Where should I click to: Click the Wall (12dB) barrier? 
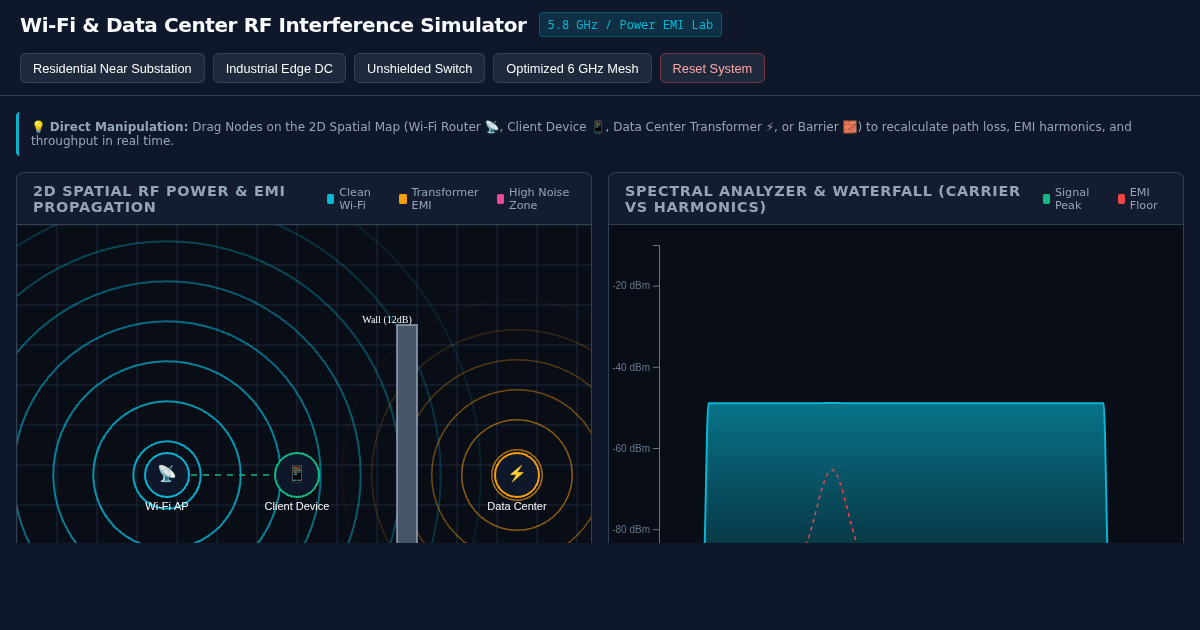[407, 434]
